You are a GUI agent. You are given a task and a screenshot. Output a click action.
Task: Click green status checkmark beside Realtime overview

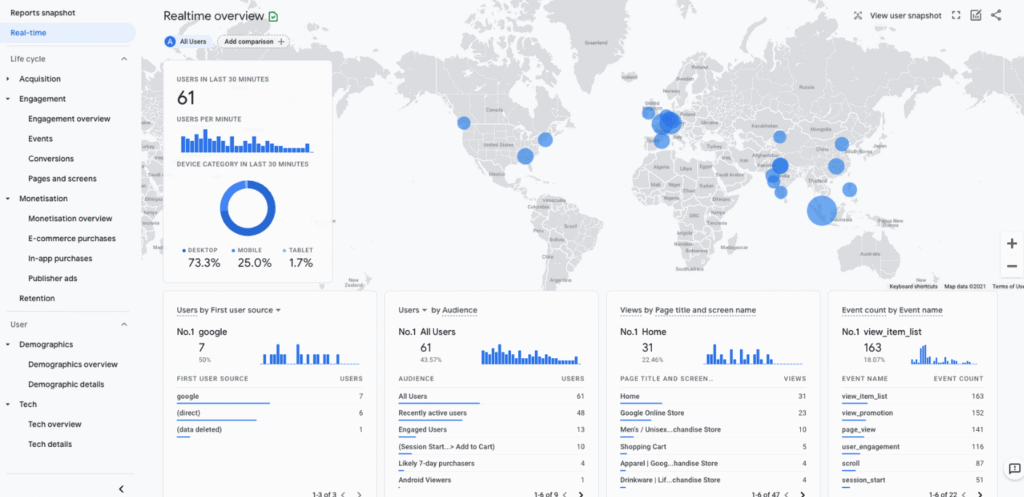[x=274, y=17]
